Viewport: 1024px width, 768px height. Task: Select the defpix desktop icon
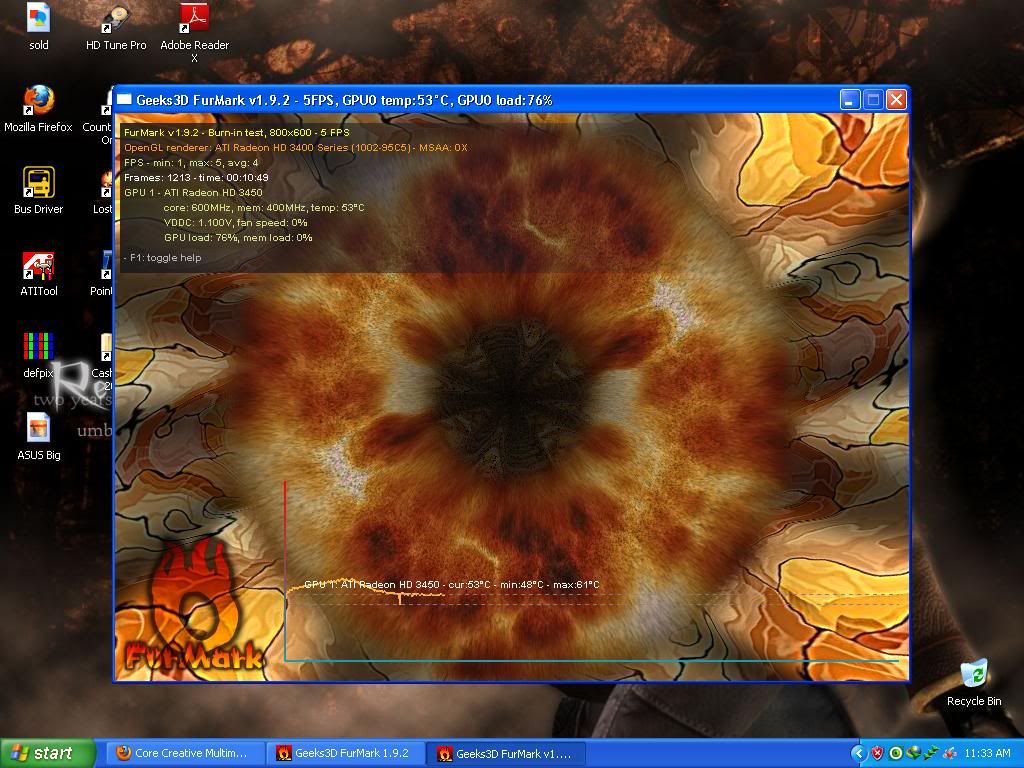click(39, 355)
